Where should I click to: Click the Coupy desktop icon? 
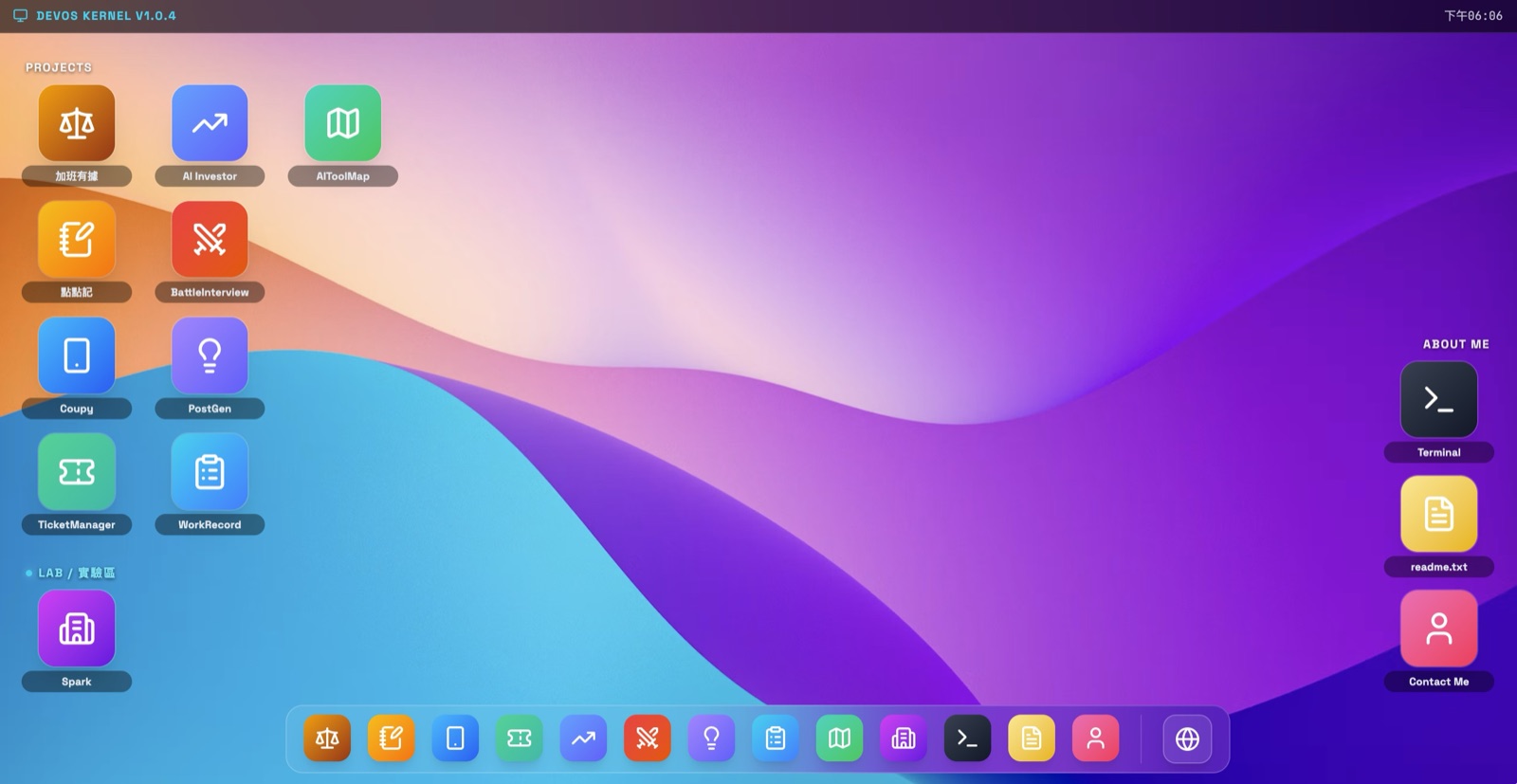coord(77,356)
